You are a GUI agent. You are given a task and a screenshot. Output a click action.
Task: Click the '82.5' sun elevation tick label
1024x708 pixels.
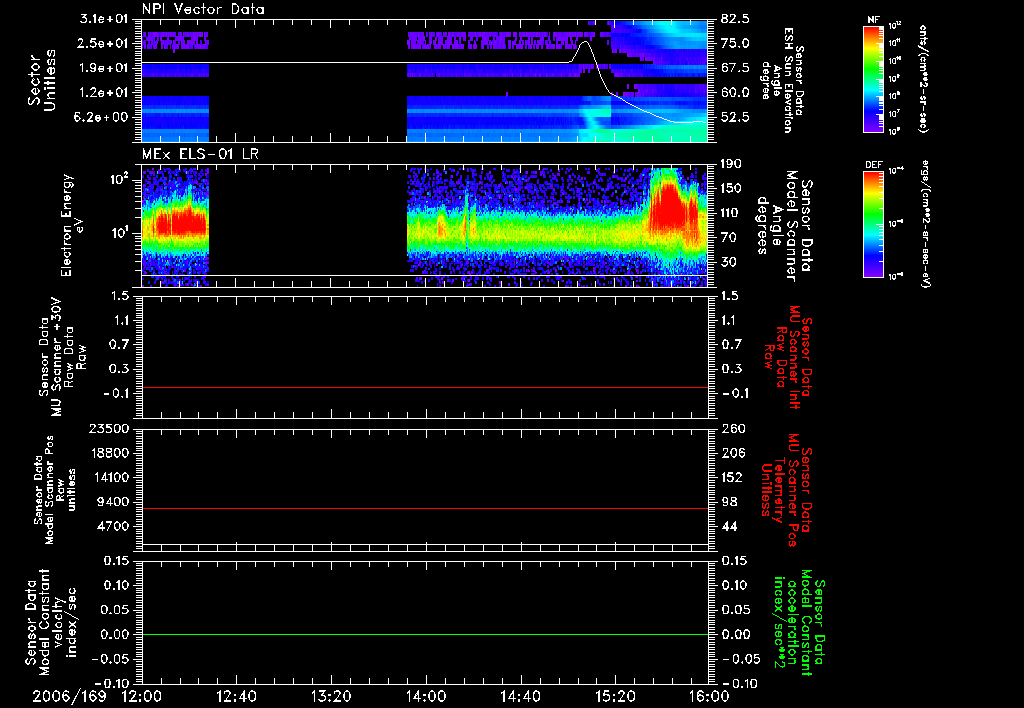(735, 19)
